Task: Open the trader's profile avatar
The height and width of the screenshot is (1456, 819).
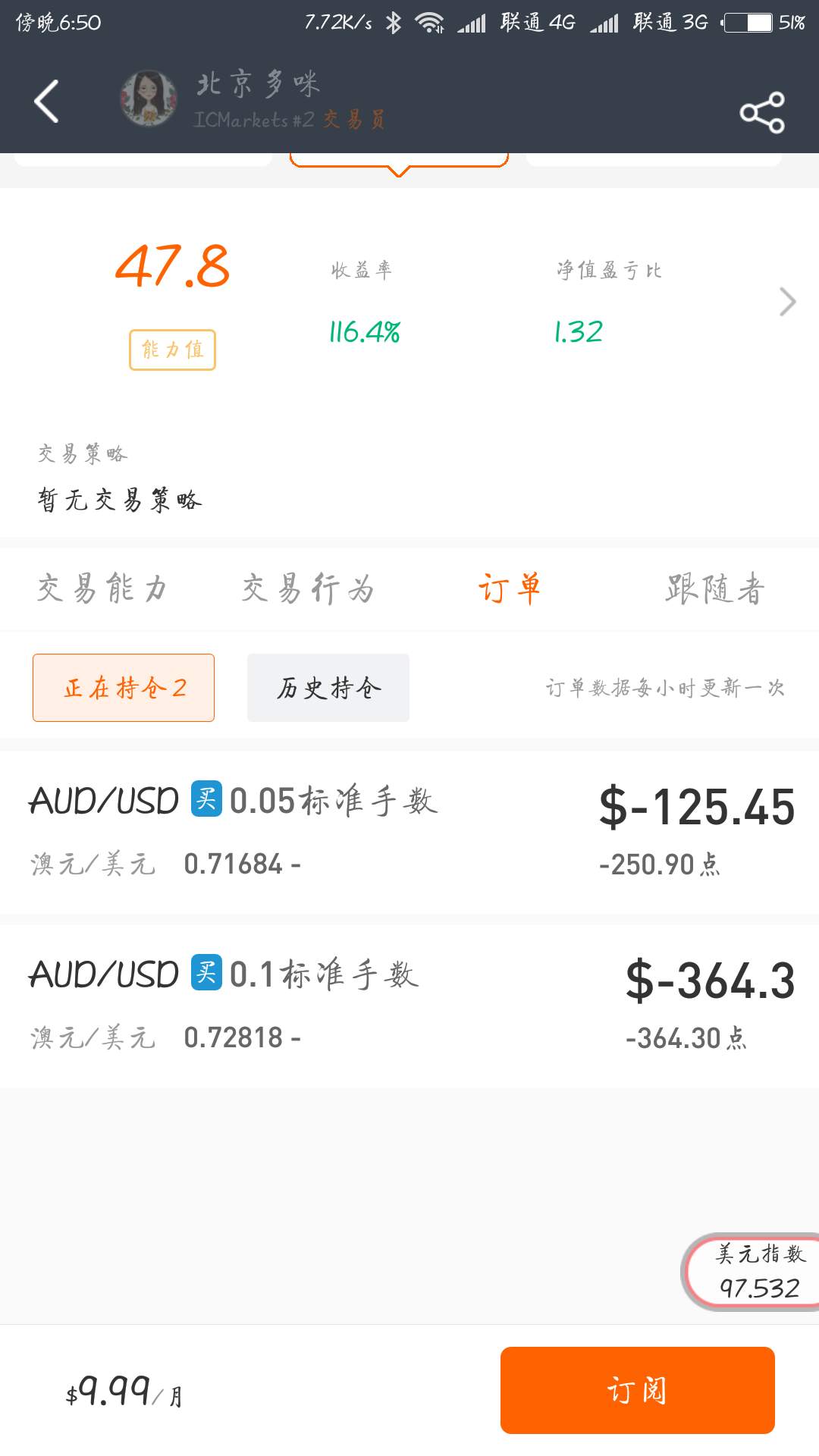Action: tap(149, 99)
